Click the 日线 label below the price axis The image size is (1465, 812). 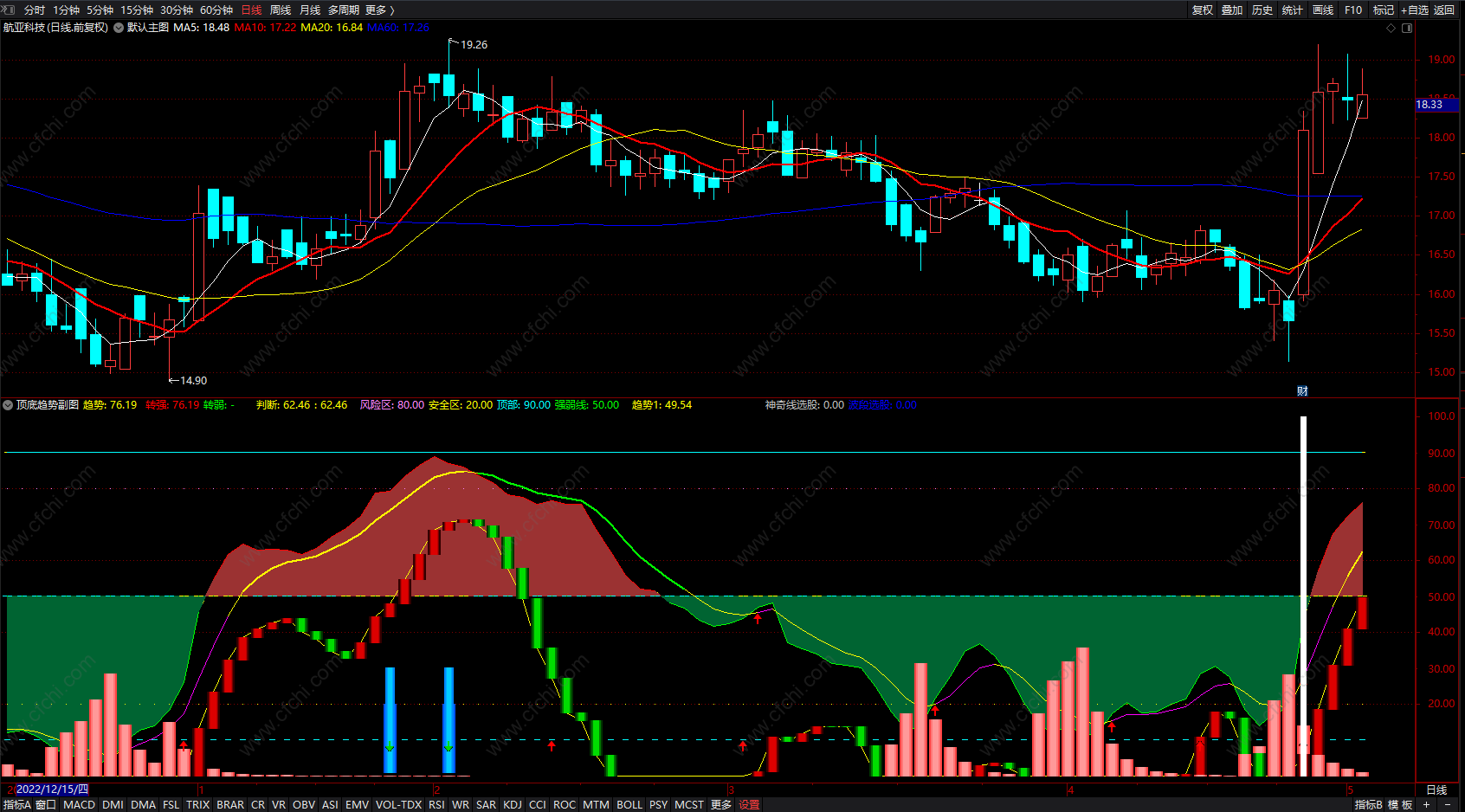point(1436,790)
